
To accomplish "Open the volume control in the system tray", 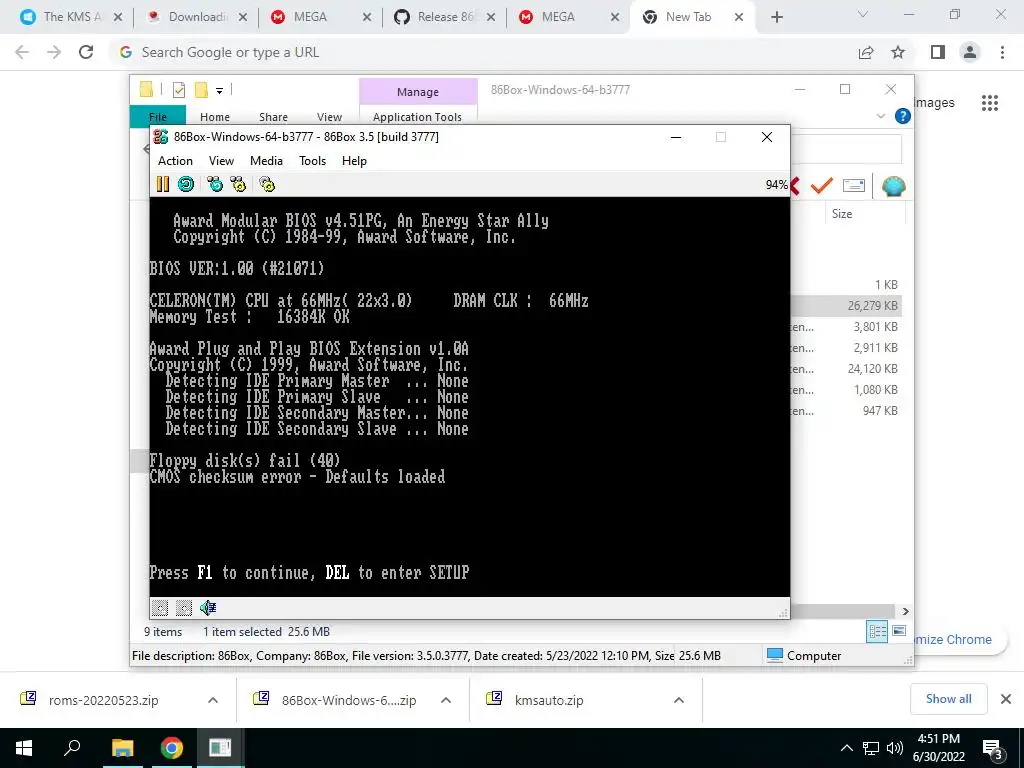I will pyautogui.click(x=895, y=748).
